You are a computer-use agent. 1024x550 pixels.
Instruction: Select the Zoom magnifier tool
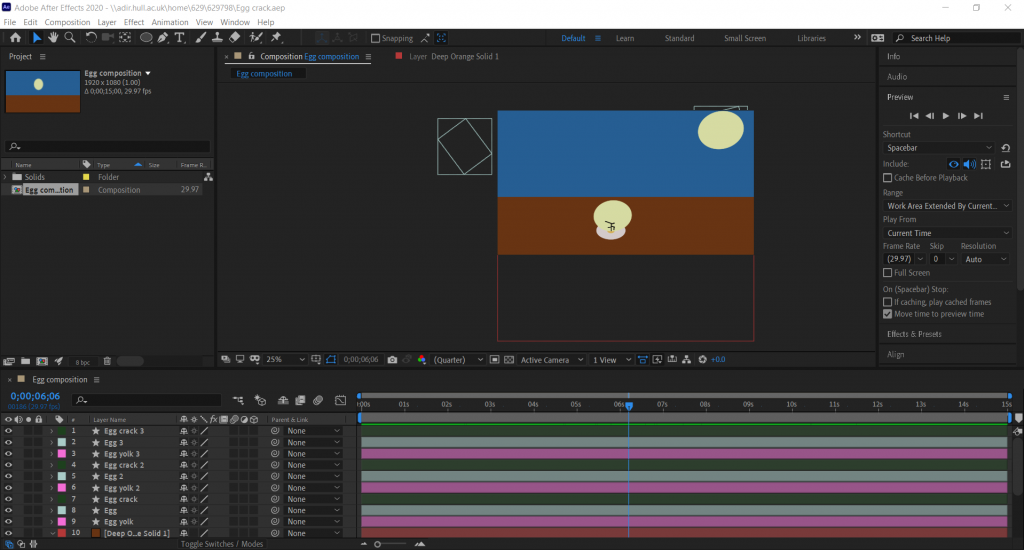point(70,38)
